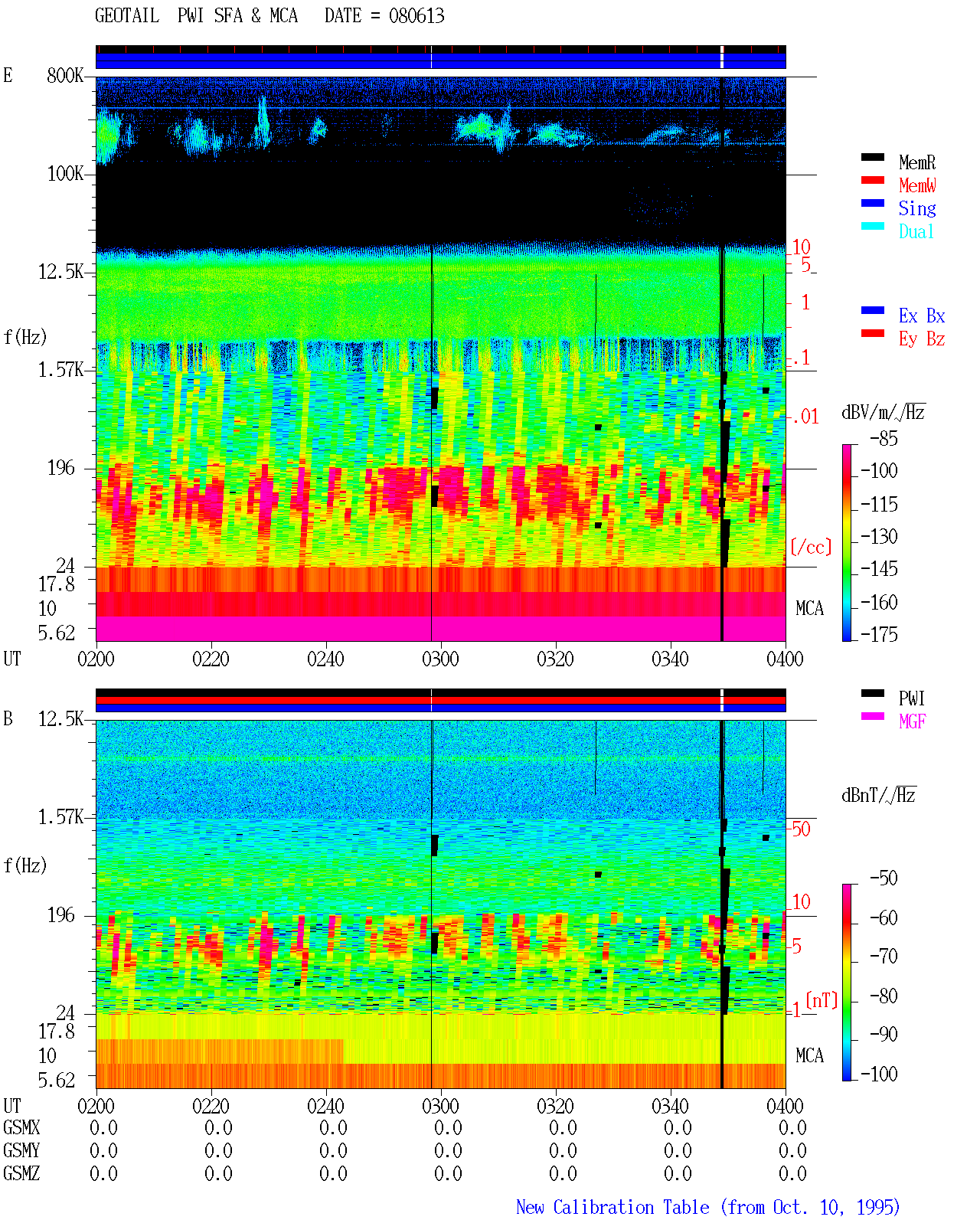Viewport: 980px width, 1220px height.
Task: Click the red "50" label beside the B panel
Action: 801,829
